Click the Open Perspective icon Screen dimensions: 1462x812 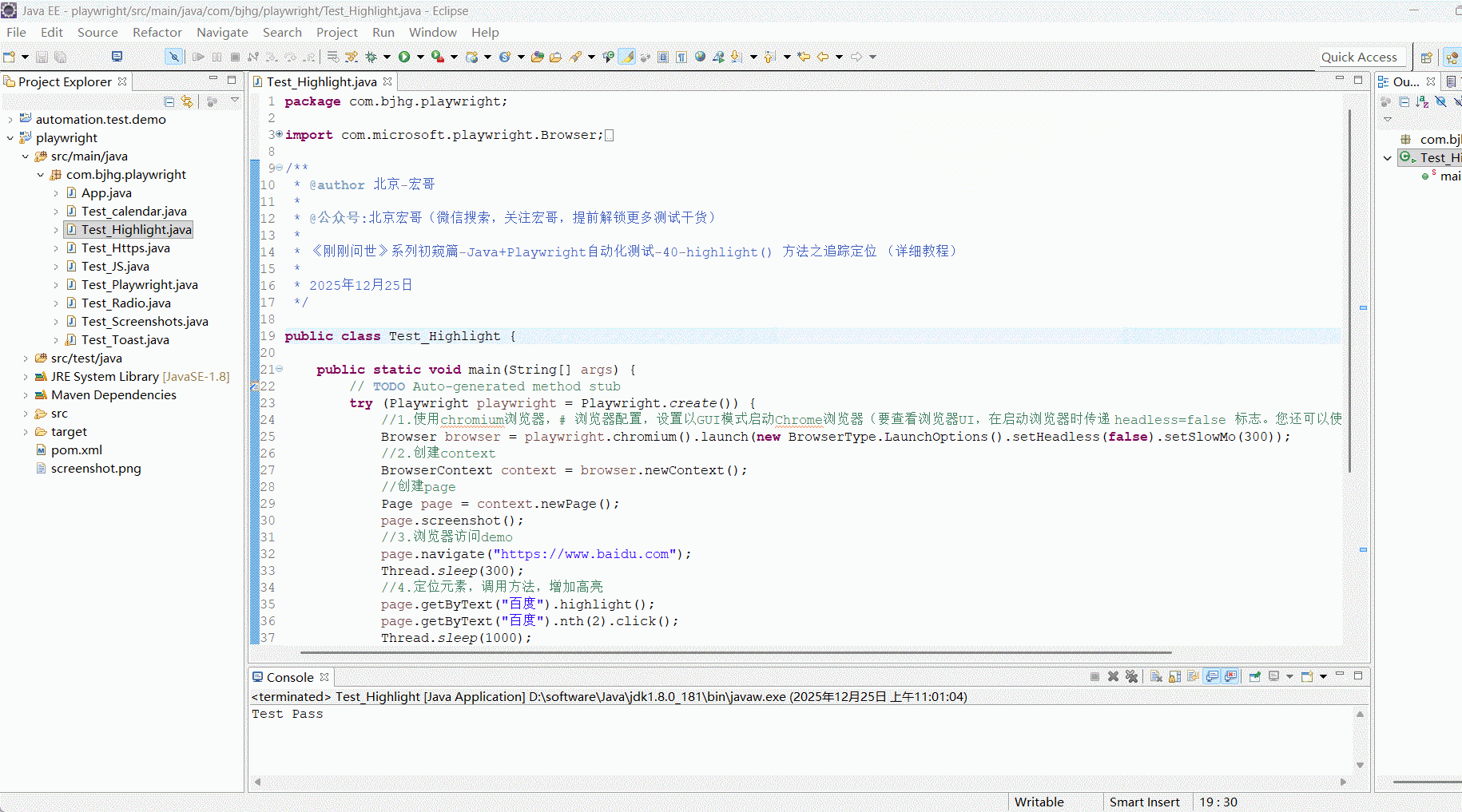pos(1426,57)
